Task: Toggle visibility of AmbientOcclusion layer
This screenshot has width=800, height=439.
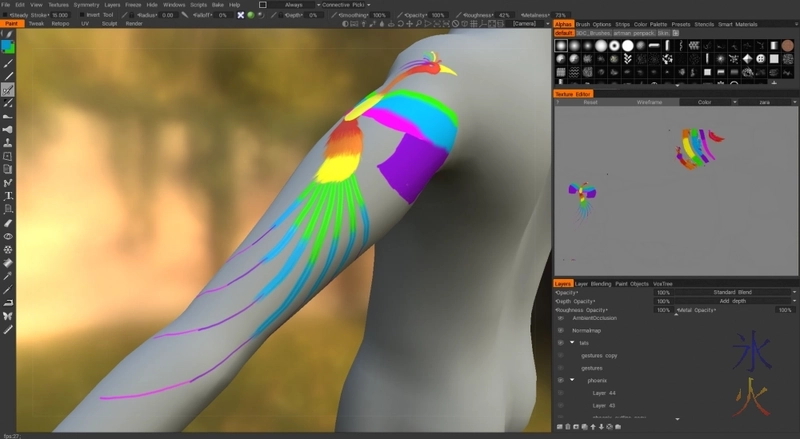Action: tap(561, 318)
